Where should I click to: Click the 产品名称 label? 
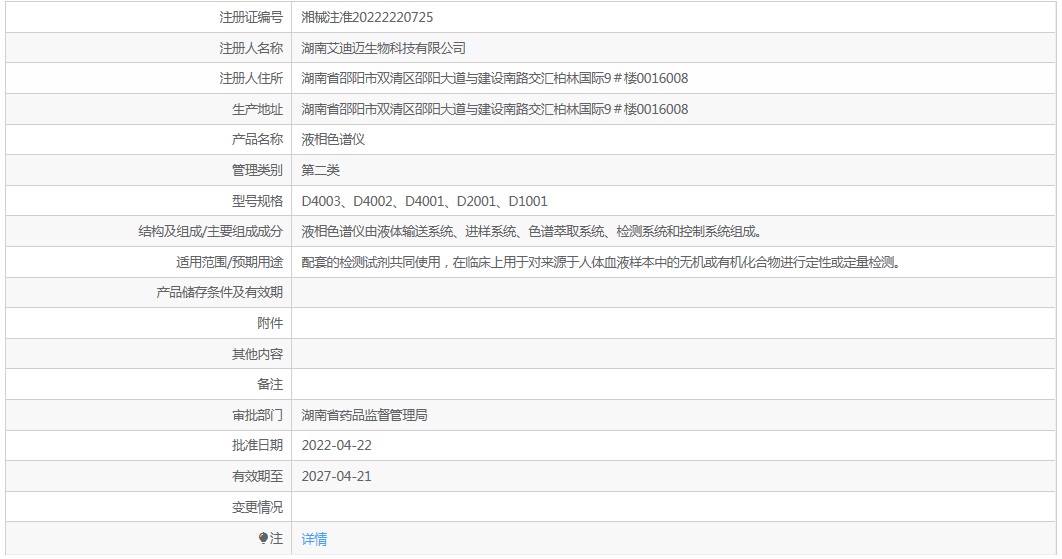(257, 140)
